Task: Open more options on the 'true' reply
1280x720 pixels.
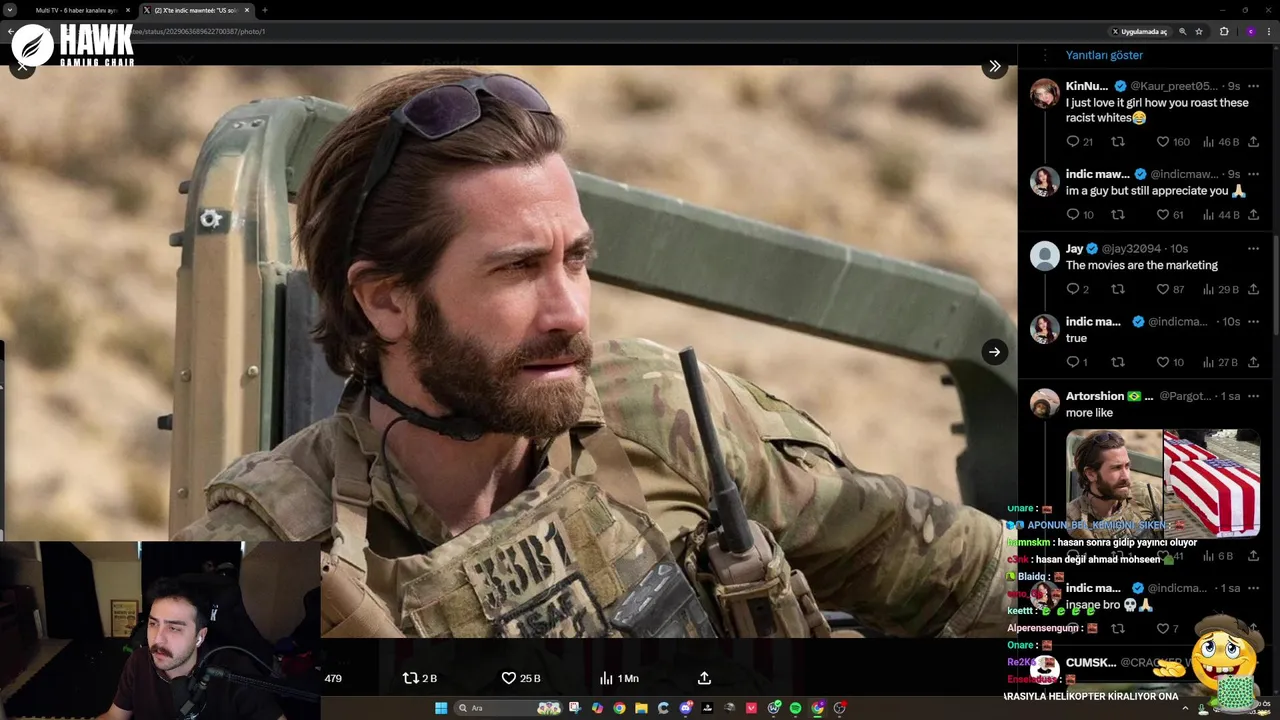Action: coord(1253,321)
